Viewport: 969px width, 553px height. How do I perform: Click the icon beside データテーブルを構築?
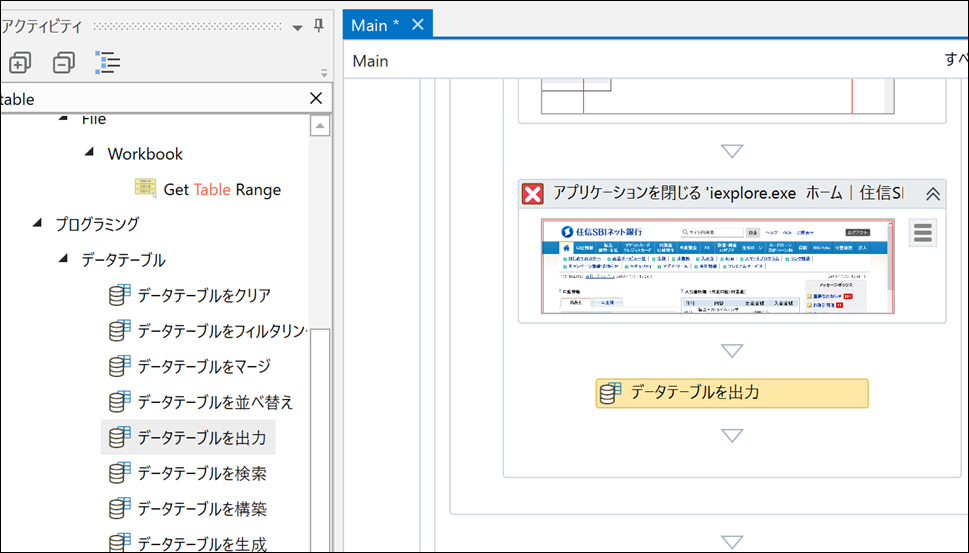119,508
